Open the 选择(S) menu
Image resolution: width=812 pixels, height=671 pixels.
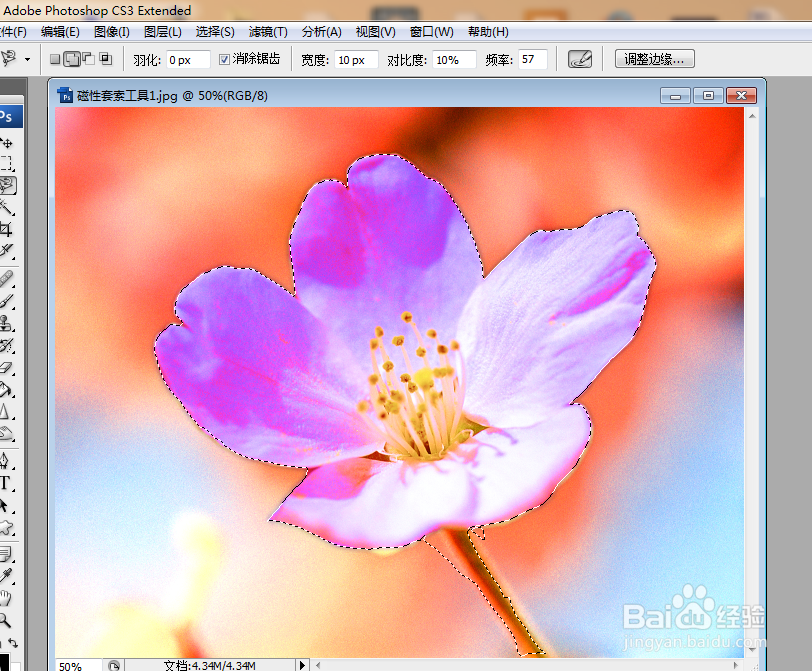click(215, 32)
